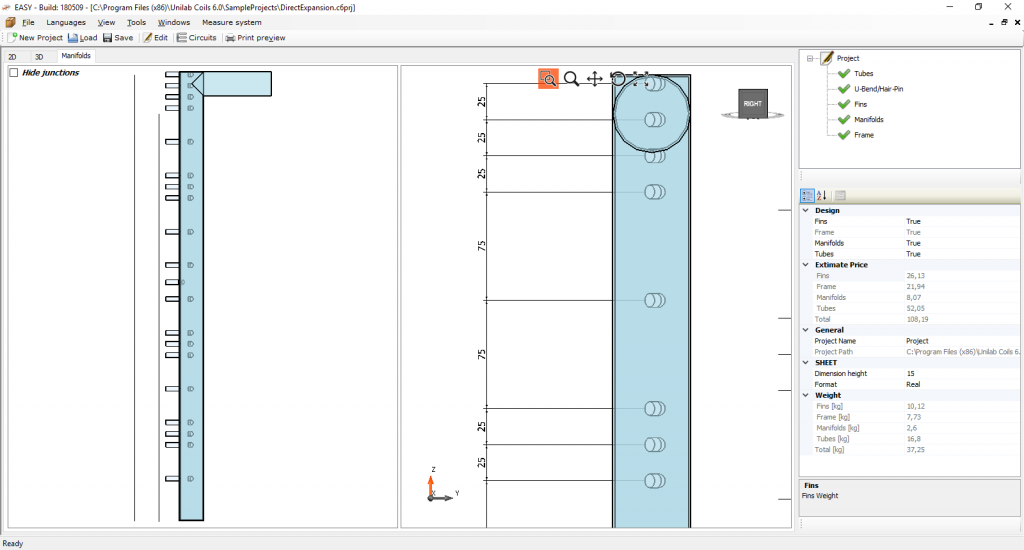
Task: Select Manifolds in the project tree
Action: [x=868, y=119]
